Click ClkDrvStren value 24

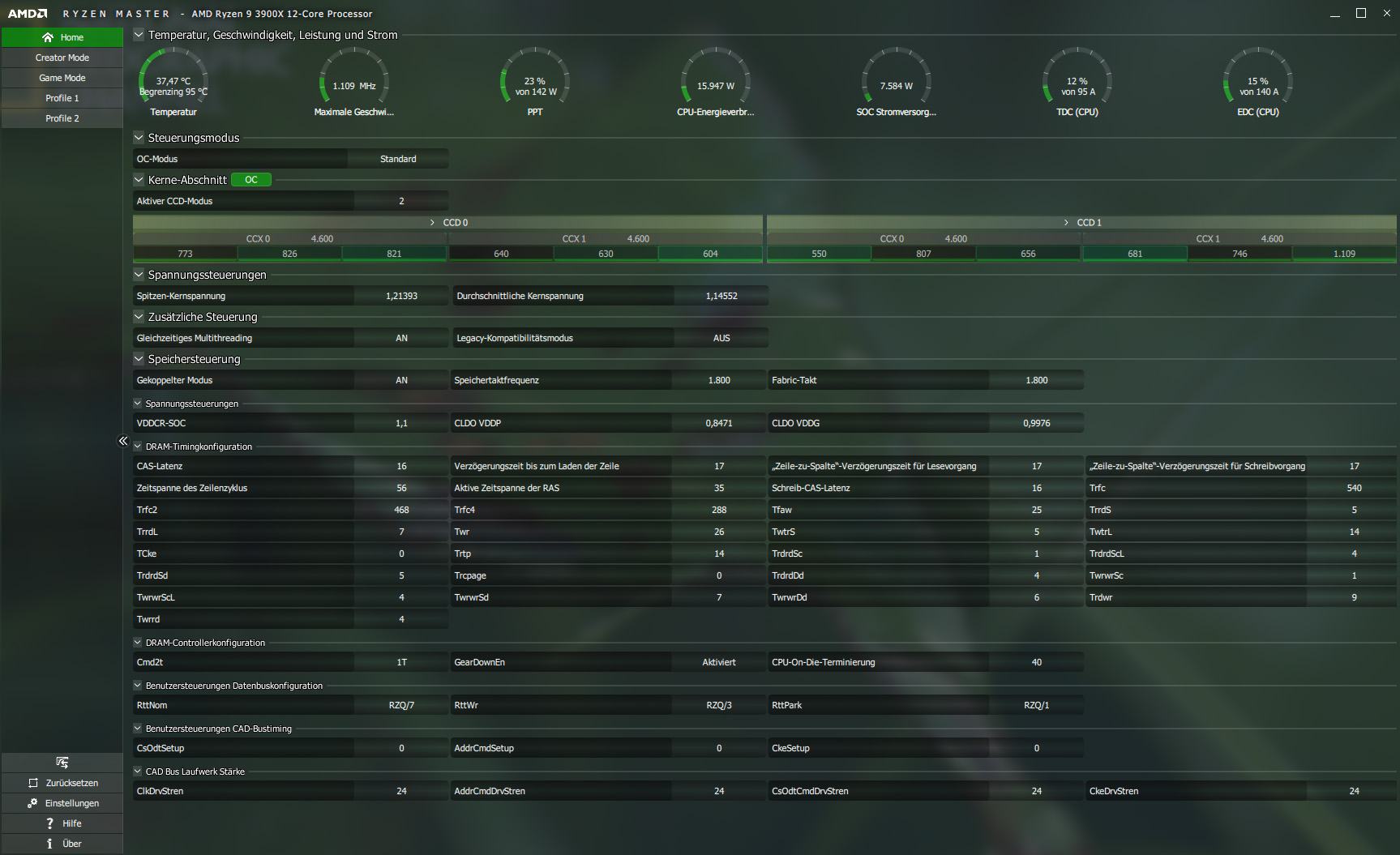(401, 791)
